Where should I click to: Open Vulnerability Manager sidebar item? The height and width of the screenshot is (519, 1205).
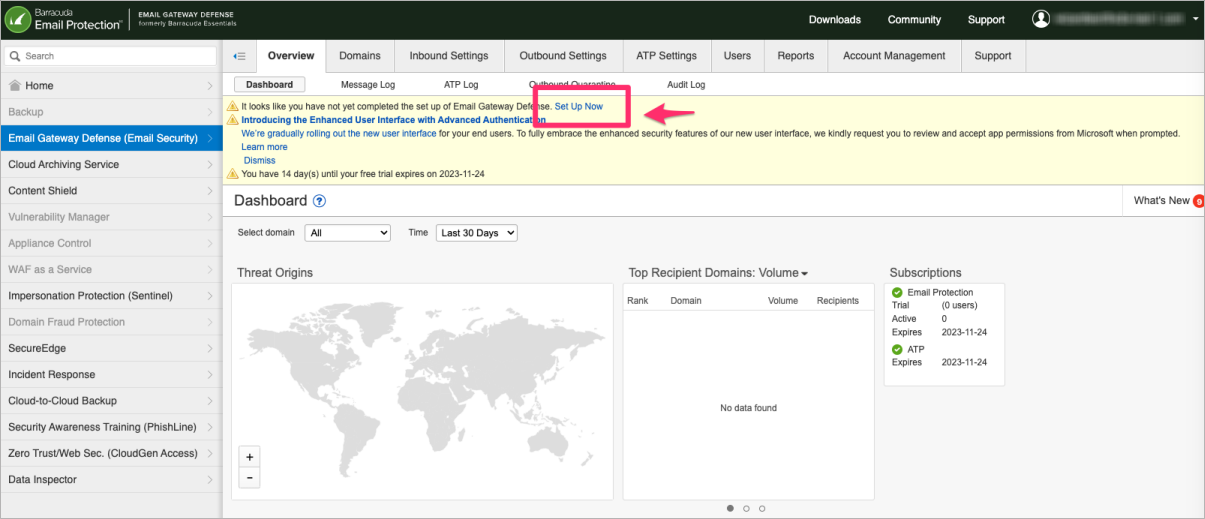tap(111, 217)
